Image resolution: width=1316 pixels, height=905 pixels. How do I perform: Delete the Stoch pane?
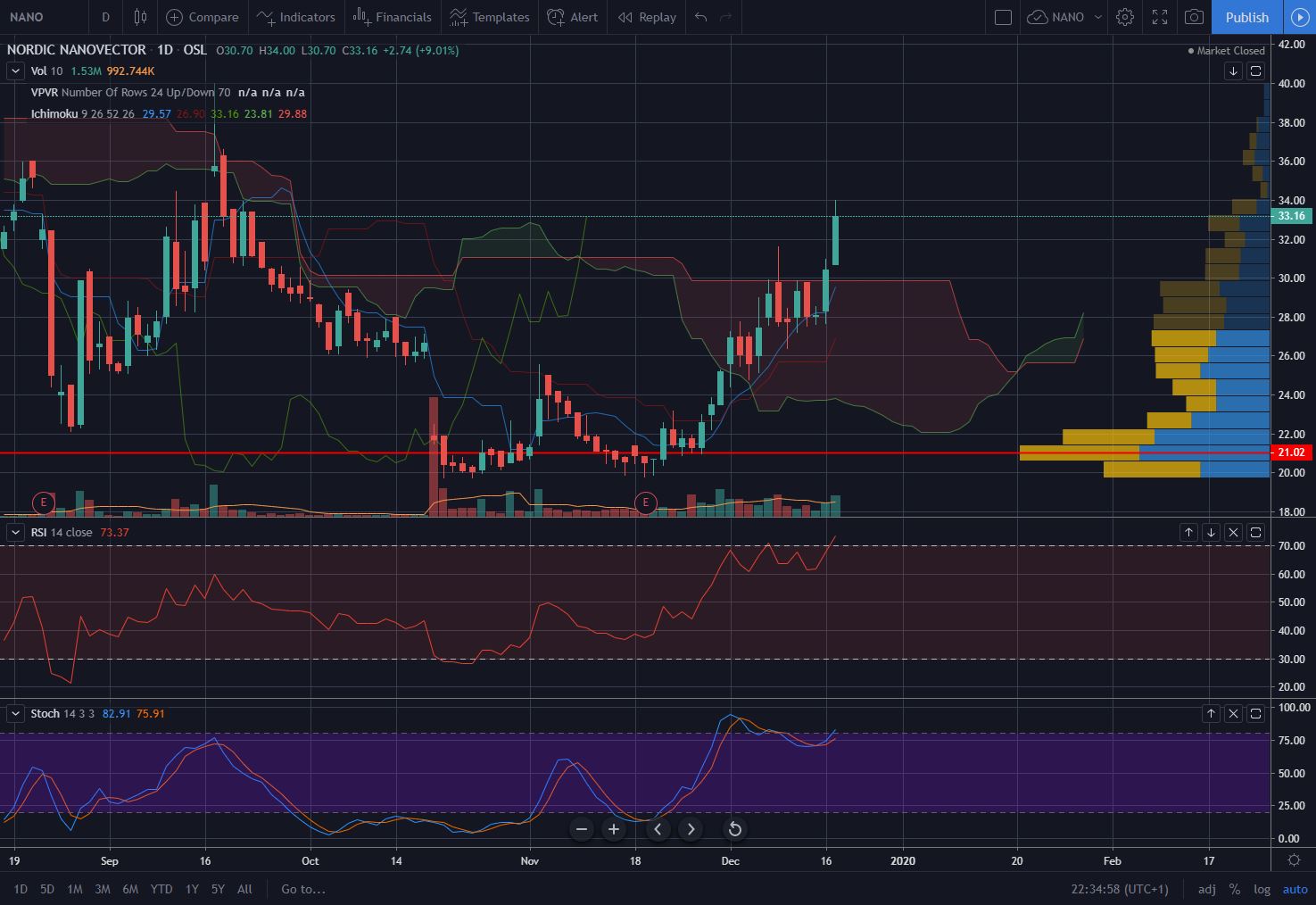(x=1233, y=713)
